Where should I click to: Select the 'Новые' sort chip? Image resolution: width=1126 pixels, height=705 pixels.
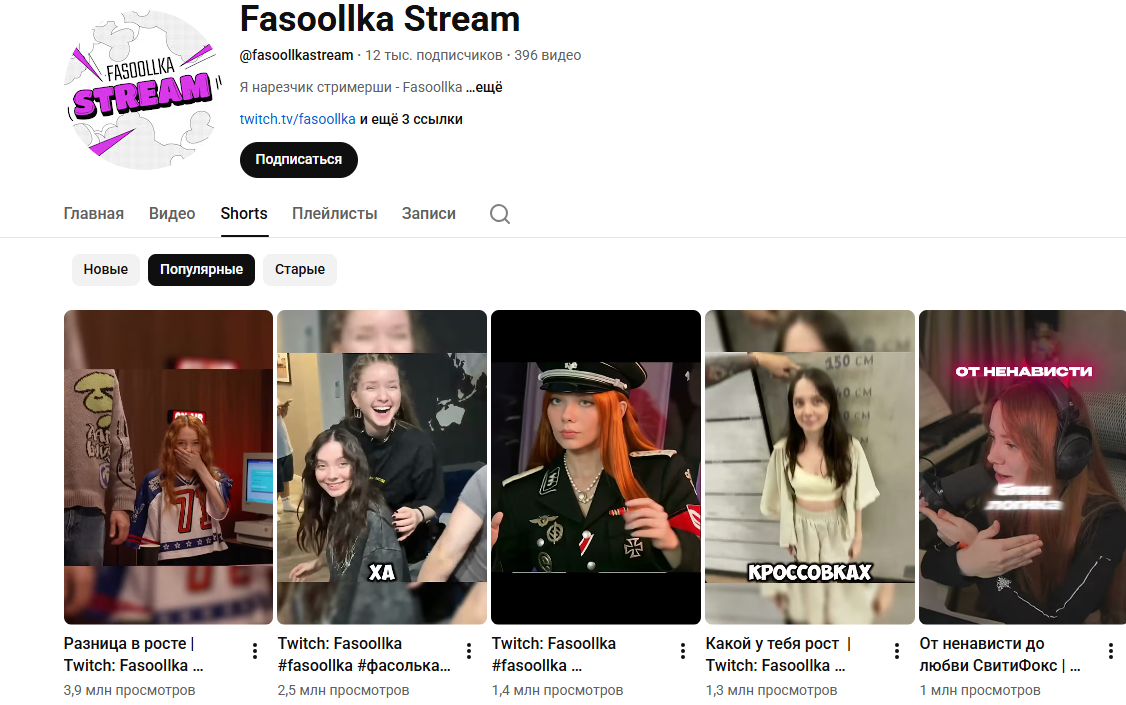[x=106, y=270]
